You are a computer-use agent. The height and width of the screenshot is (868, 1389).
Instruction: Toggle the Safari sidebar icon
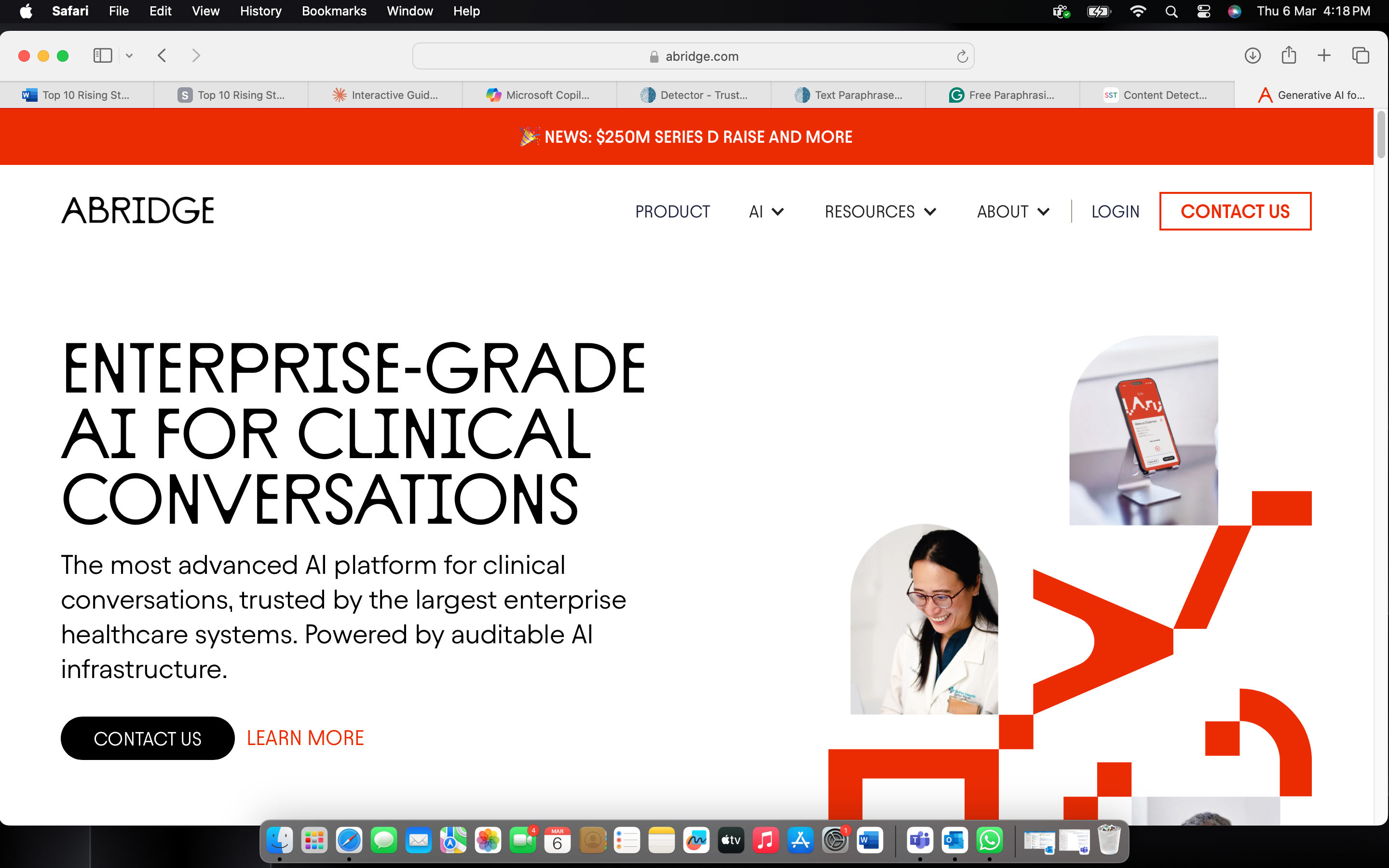(102, 55)
